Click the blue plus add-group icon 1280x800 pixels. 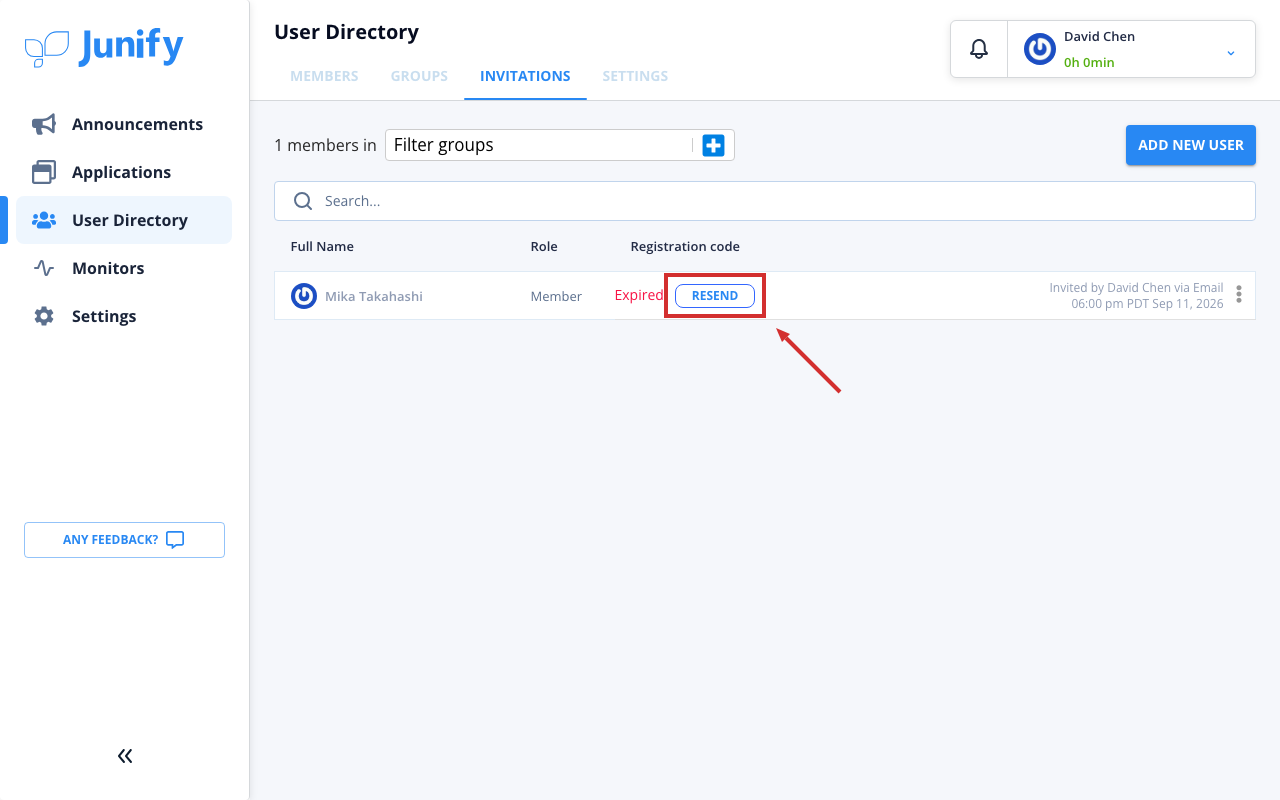[713, 145]
